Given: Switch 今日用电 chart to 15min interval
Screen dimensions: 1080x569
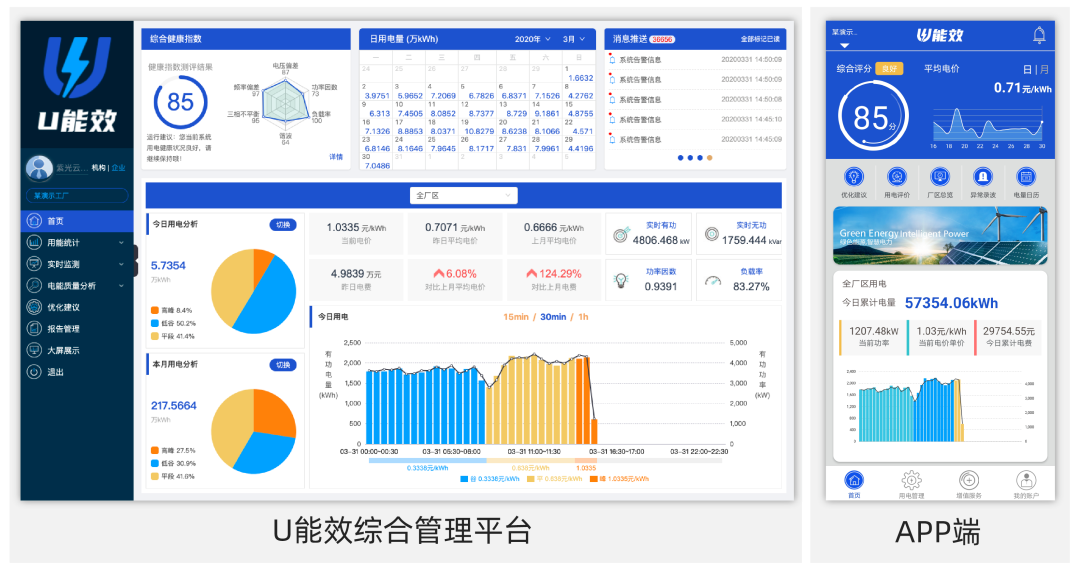Looking at the screenshot, I should coord(516,317).
